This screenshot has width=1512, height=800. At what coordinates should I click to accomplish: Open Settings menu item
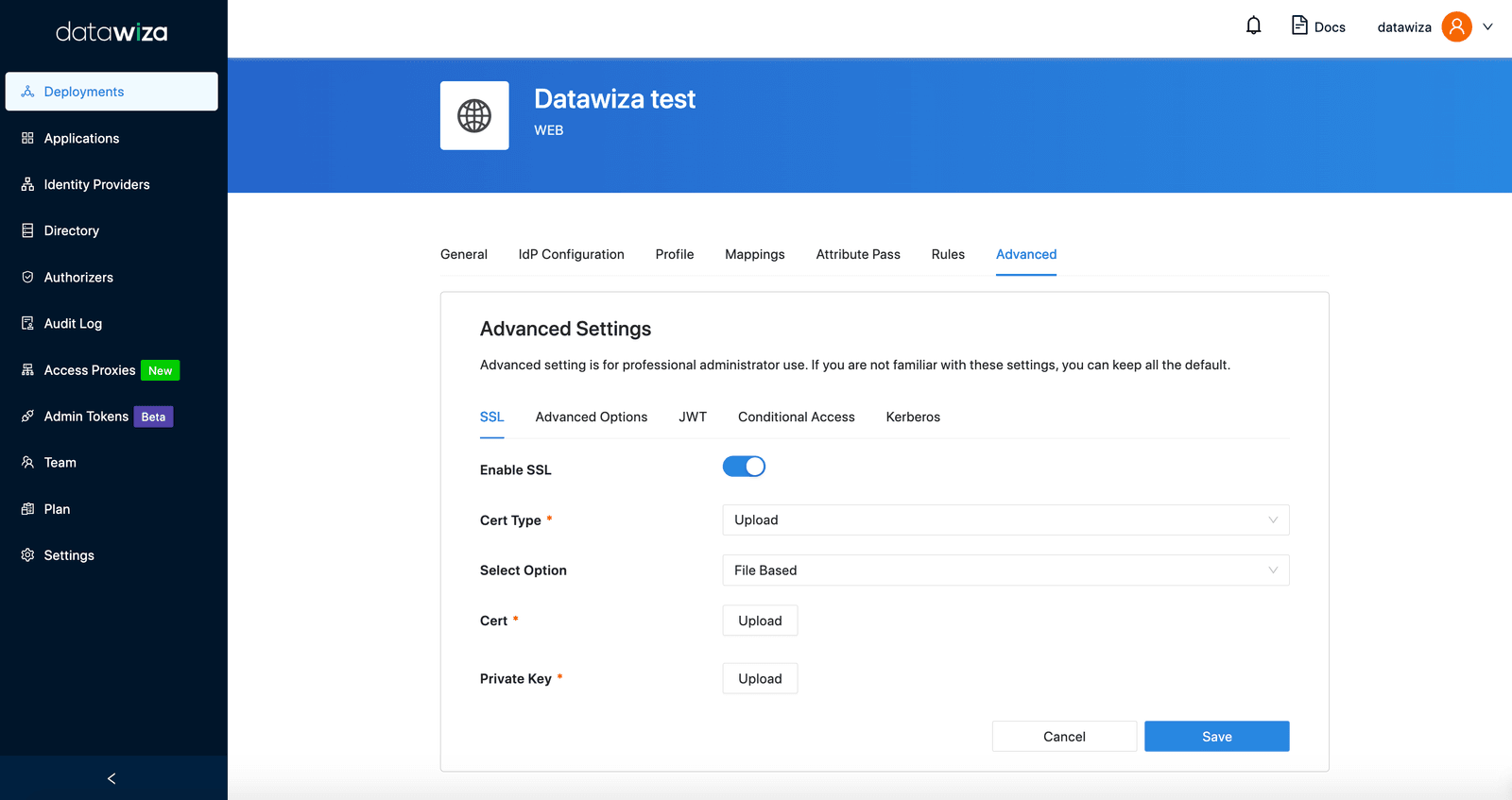pos(112,555)
